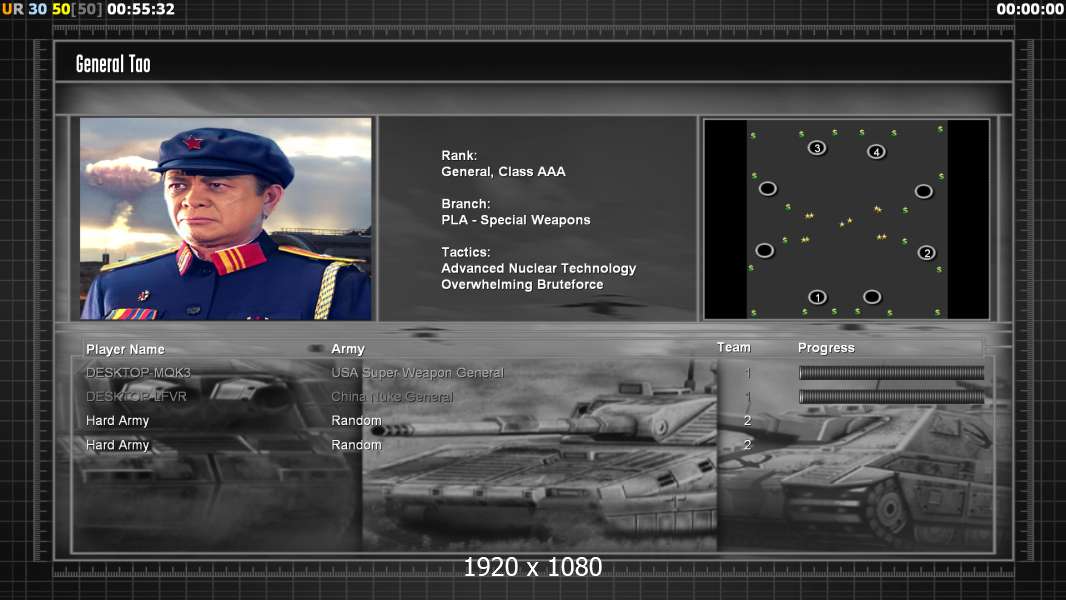Click the 'Tactics:' label

(x=466, y=252)
